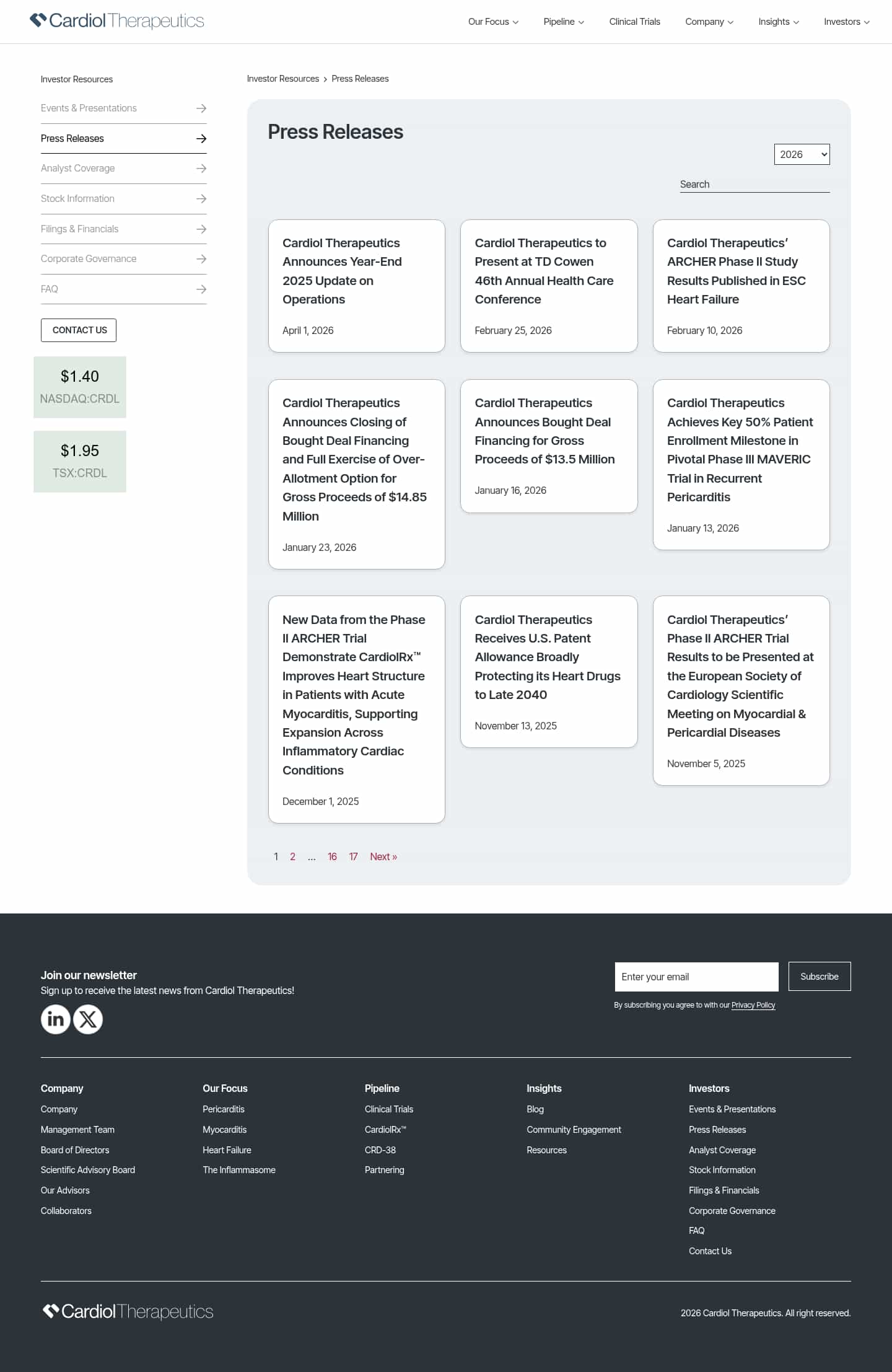The image size is (892, 1372).
Task: Click arrow beside Stock Information sidebar item
Action: coord(201,199)
